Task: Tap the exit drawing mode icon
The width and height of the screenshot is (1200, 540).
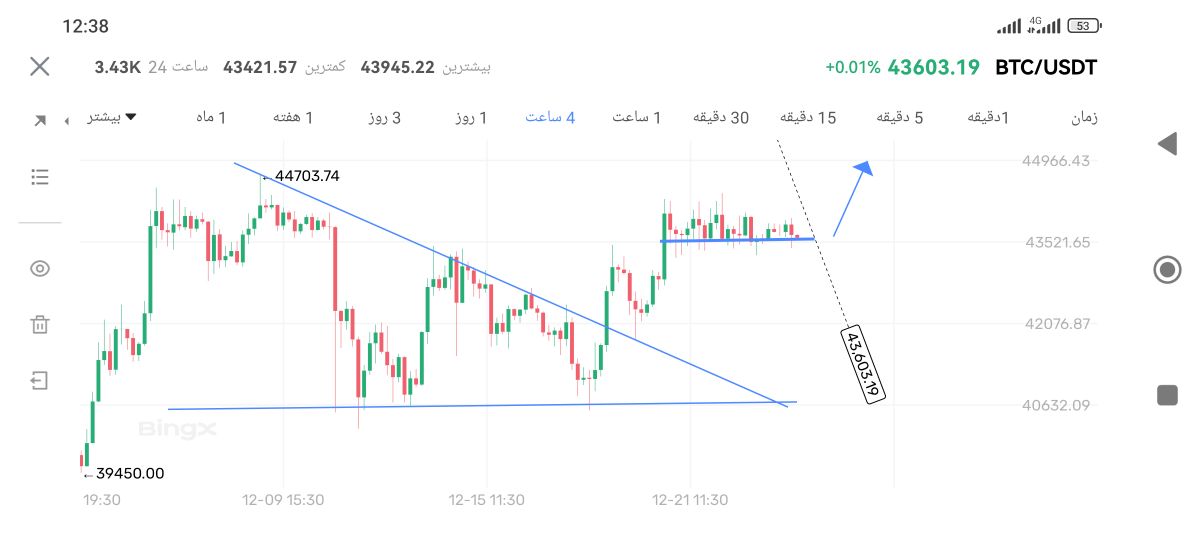Action: [x=40, y=380]
